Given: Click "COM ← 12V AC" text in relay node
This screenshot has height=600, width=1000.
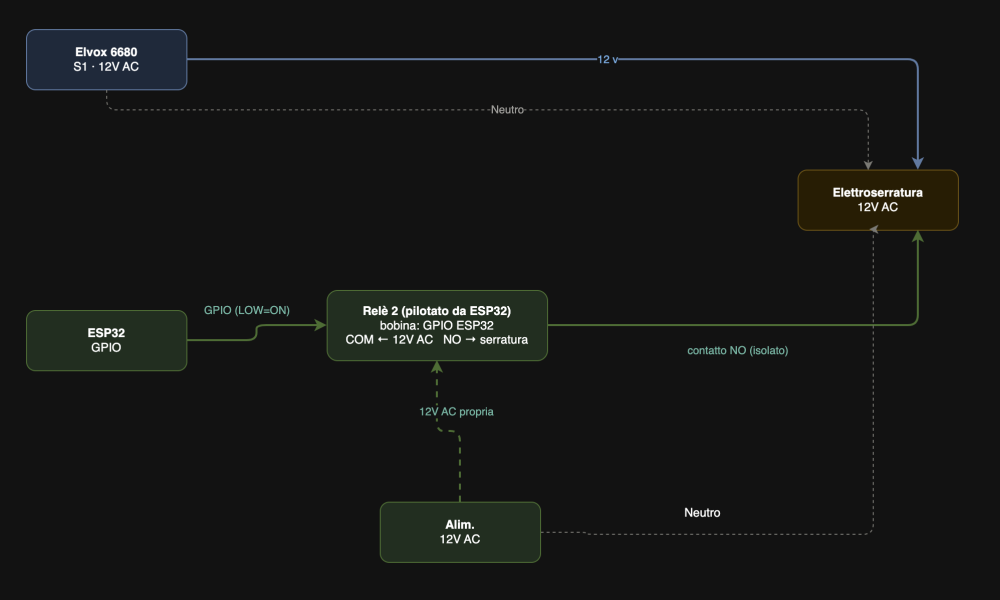Looking at the screenshot, I should coord(389,340).
